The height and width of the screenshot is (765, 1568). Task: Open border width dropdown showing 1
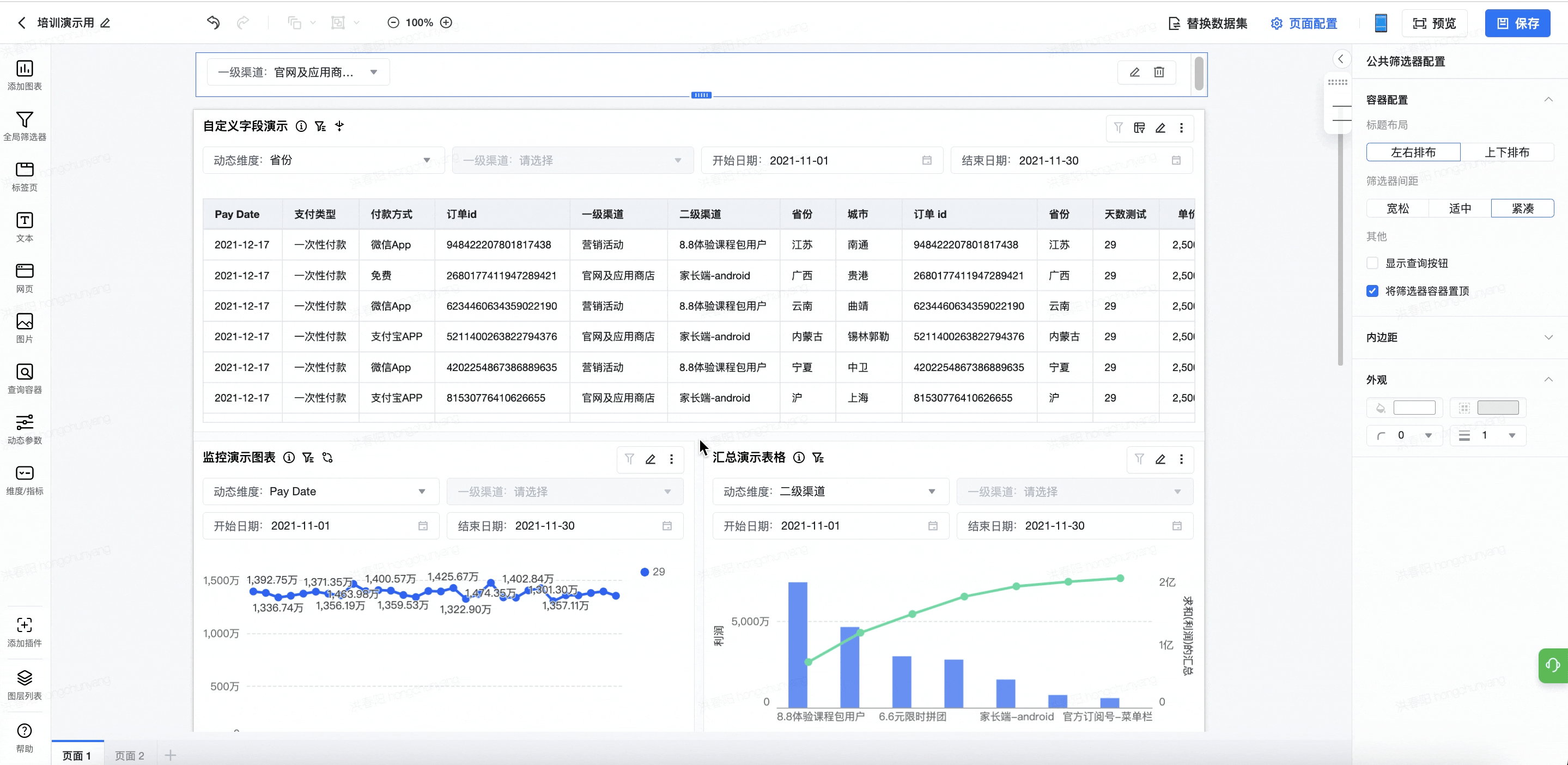1488,435
